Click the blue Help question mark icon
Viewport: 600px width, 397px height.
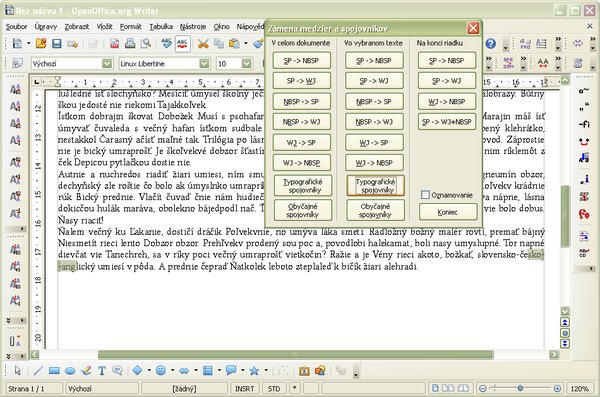click(x=491, y=43)
